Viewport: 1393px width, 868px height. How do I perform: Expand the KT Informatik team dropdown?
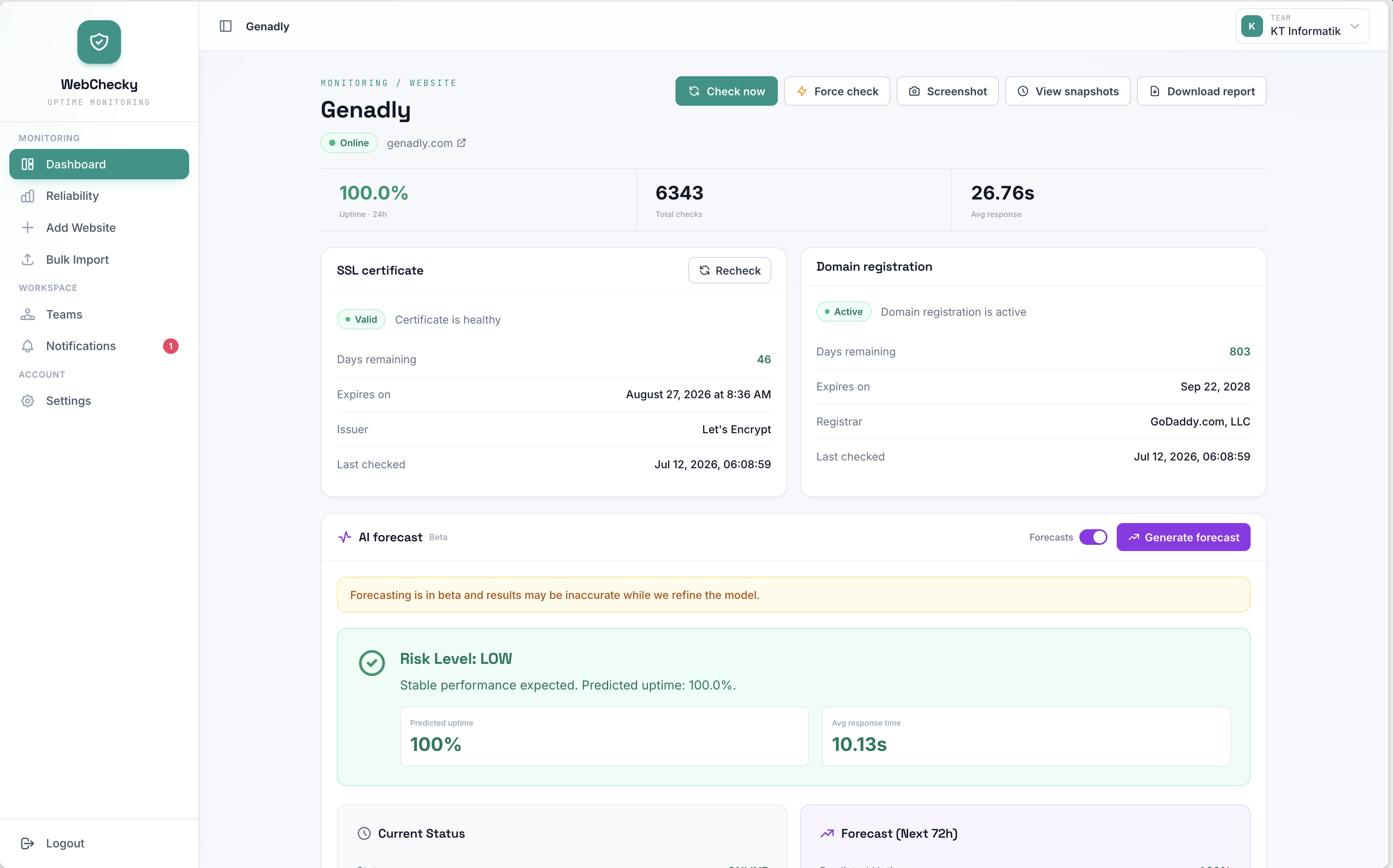[1302, 26]
